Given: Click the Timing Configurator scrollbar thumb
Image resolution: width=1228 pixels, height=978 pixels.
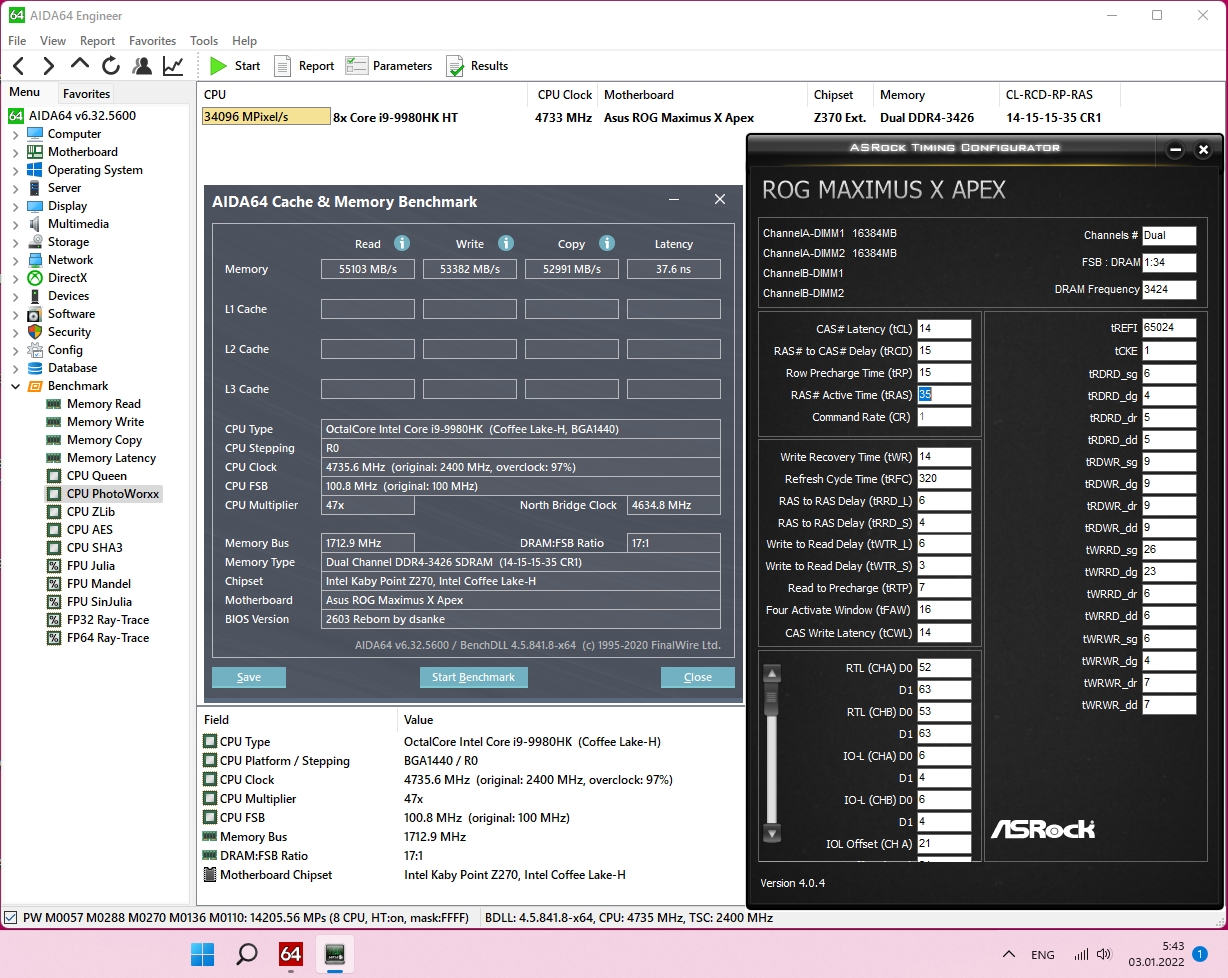Looking at the screenshot, I should coord(771,698).
